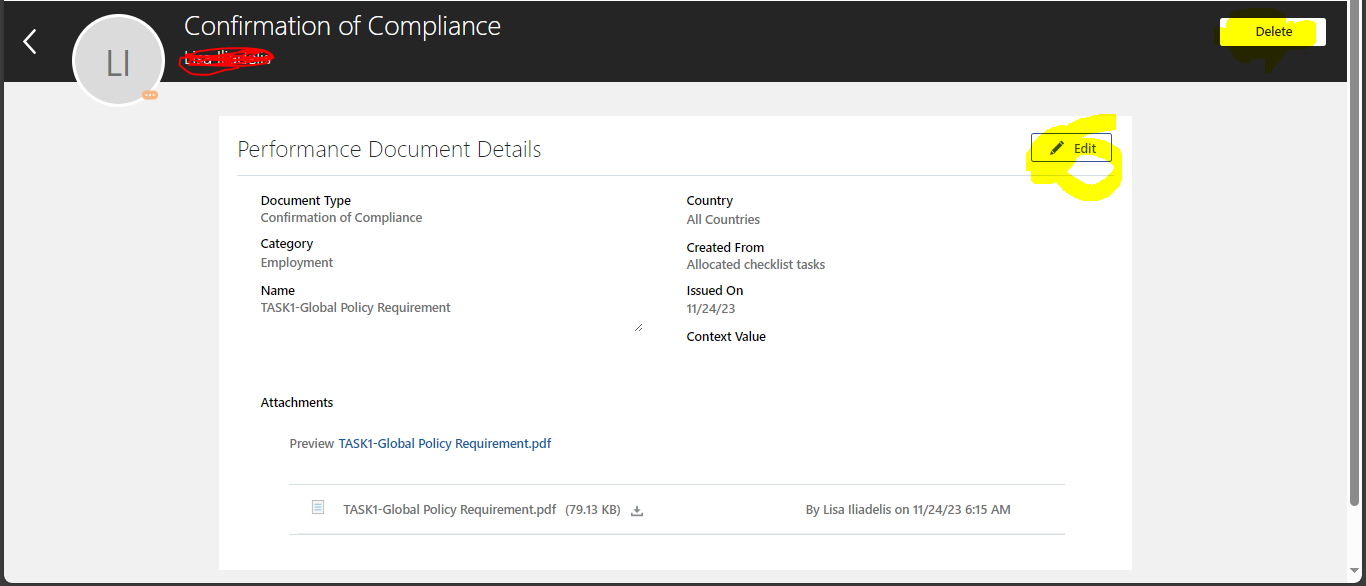Download the attachment using the download arrow icon
This screenshot has height=586, width=1366.
(x=637, y=509)
